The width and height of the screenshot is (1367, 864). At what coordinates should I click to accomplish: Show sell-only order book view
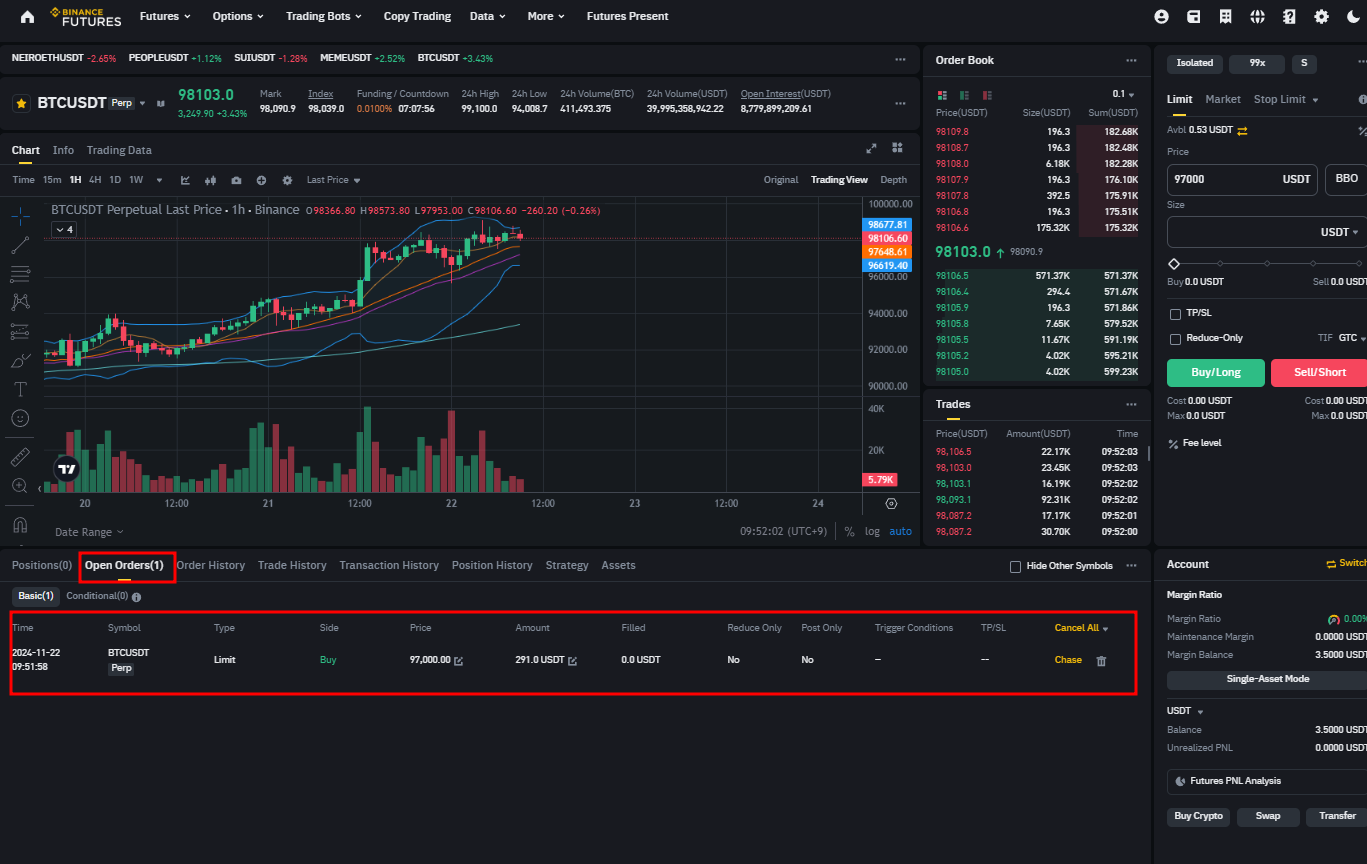(987, 95)
